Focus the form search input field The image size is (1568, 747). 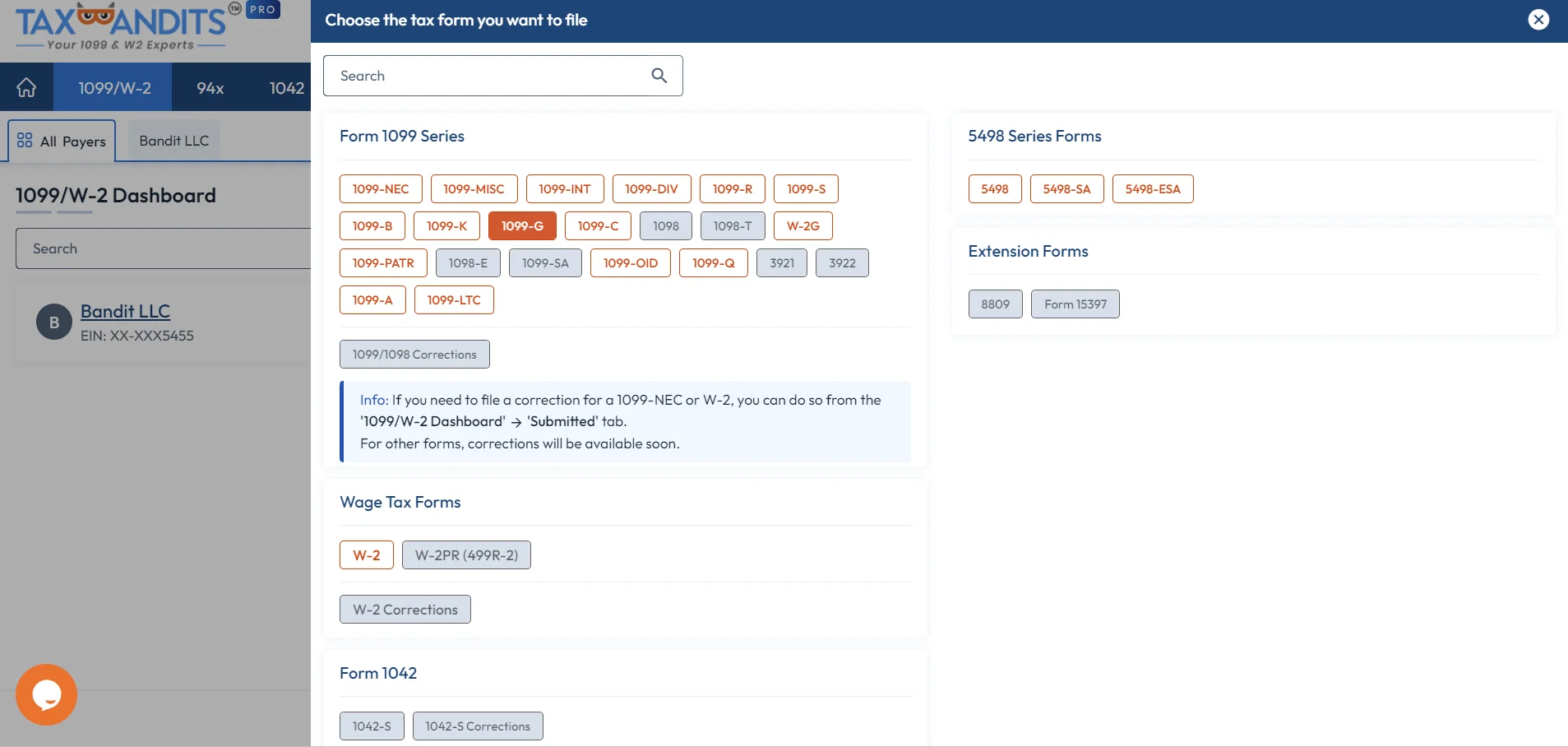pos(503,76)
